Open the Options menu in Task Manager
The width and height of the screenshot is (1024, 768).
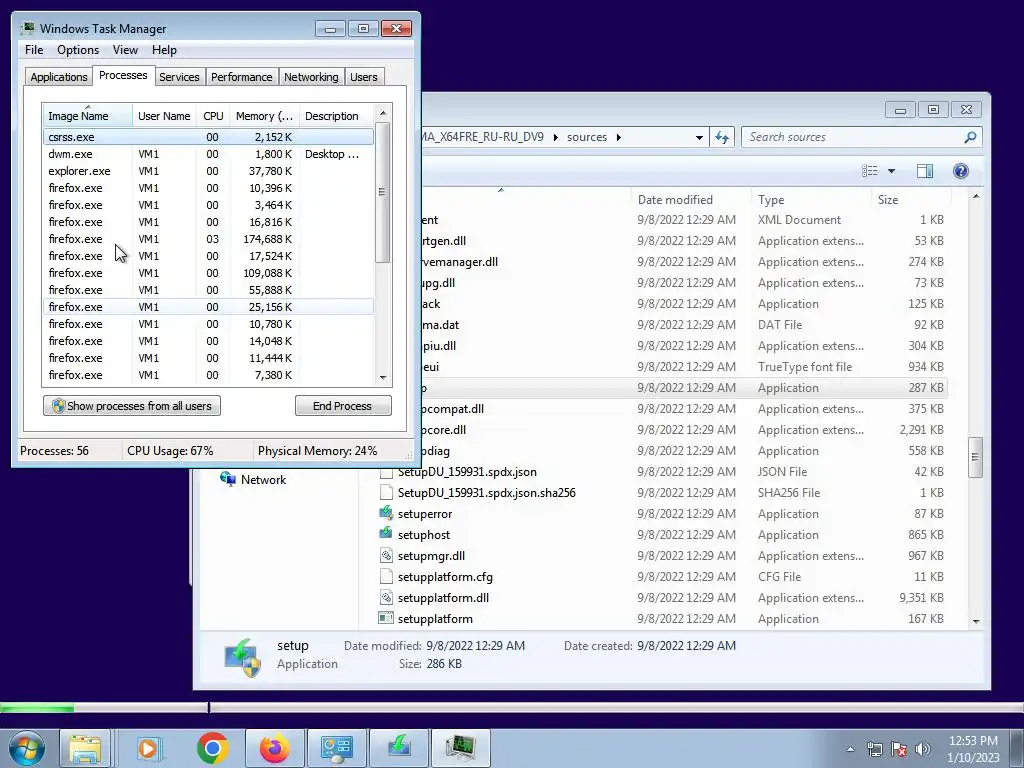[78, 50]
